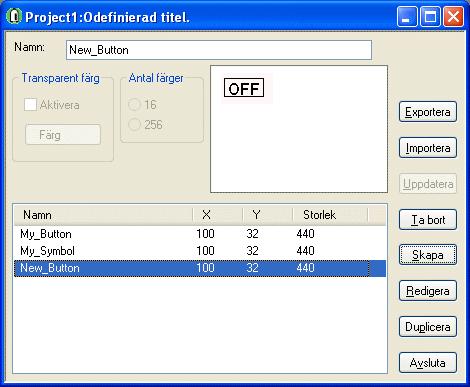
Task: Click the application icon in title bar
Action: [x=14, y=16]
